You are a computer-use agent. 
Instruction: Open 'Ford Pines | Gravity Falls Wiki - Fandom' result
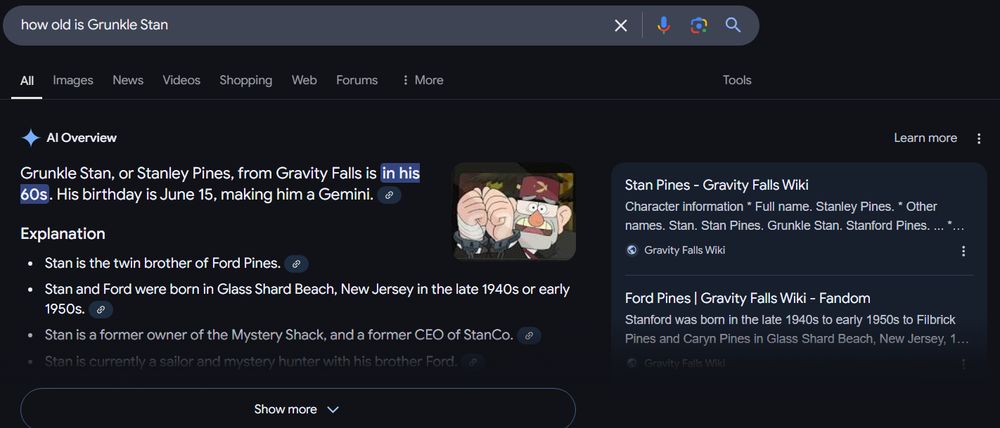click(747, 298)
